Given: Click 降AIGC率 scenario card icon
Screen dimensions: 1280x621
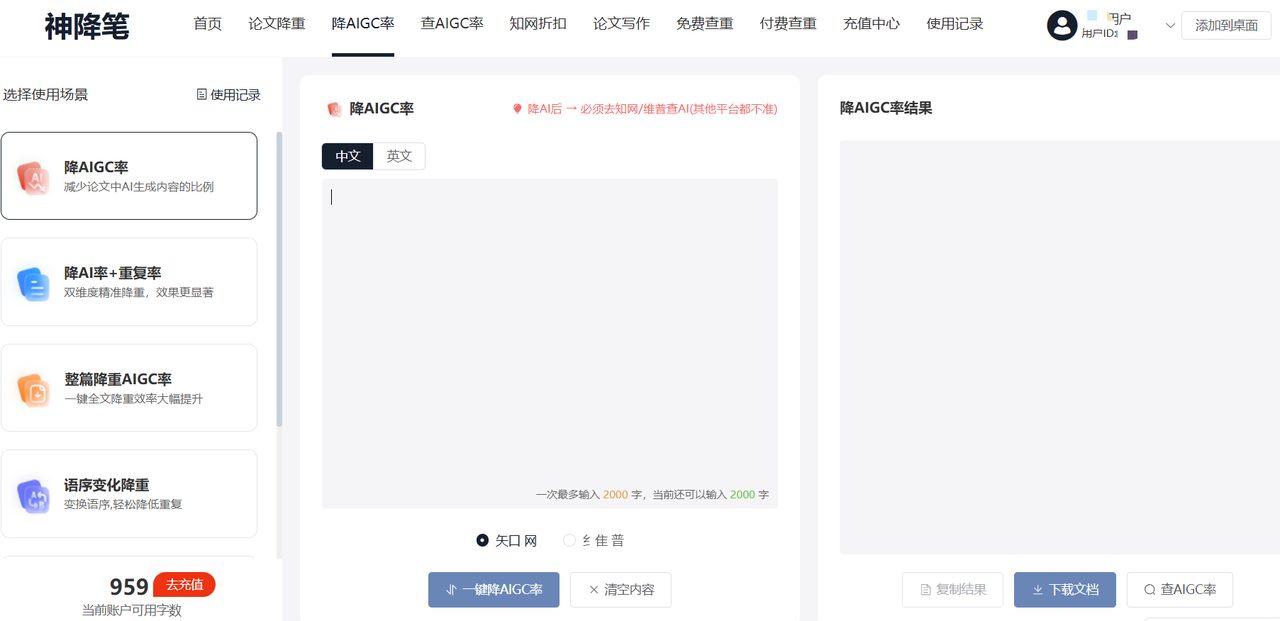Looking at the screenshot, I should [34, 177].
